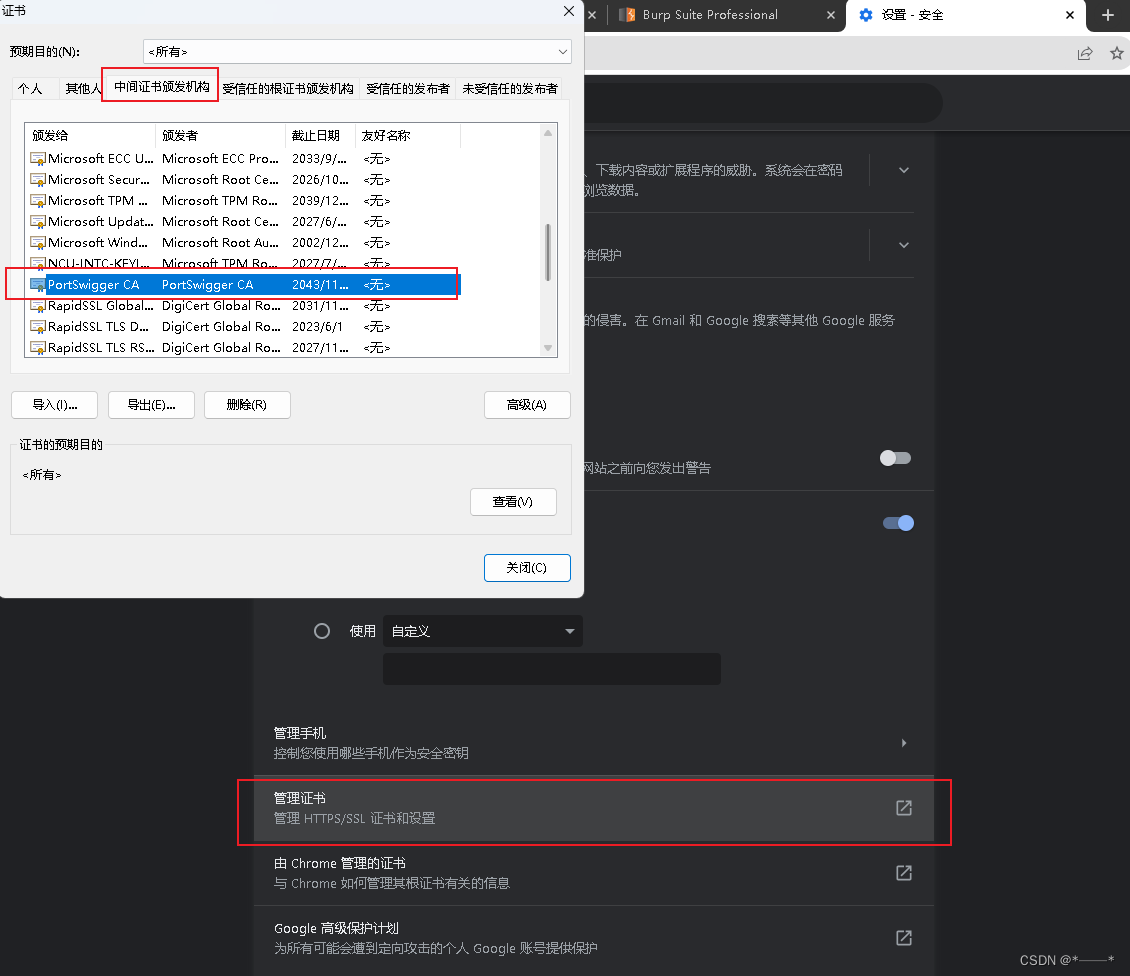Click the certificate list scrollbar thumb
1130x976 pixels.
(548, 252)
